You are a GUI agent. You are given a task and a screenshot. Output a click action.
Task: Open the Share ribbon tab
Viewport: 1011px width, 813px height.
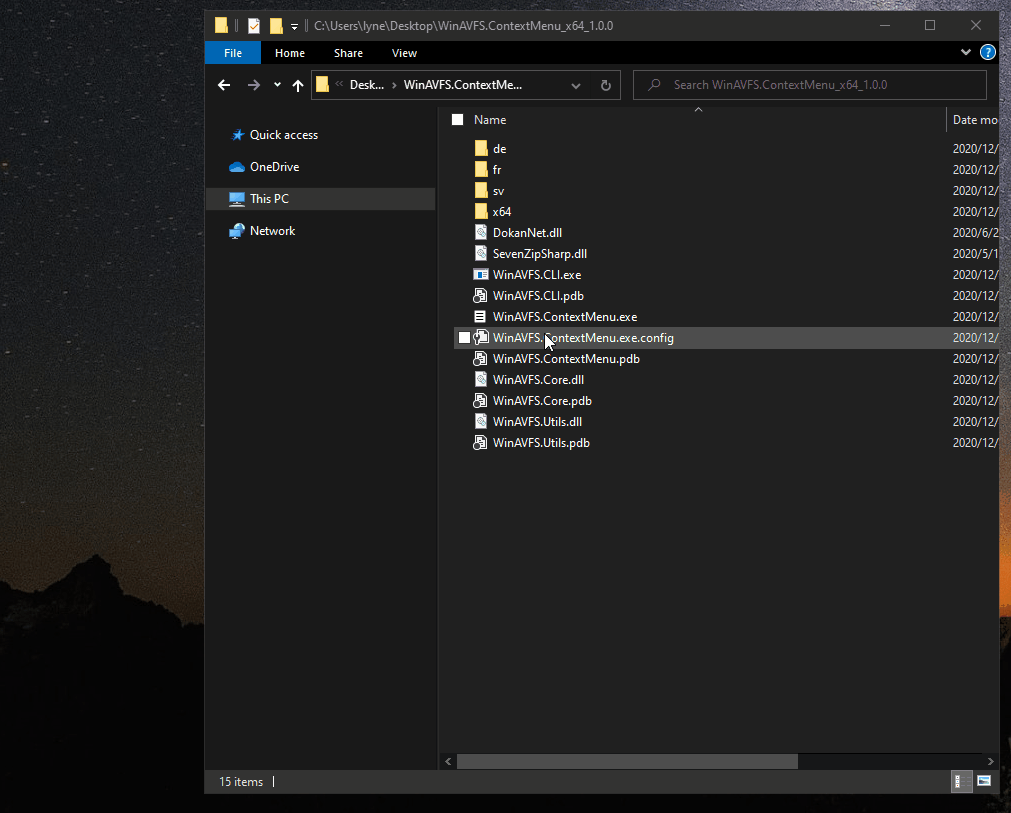[348, 53]
